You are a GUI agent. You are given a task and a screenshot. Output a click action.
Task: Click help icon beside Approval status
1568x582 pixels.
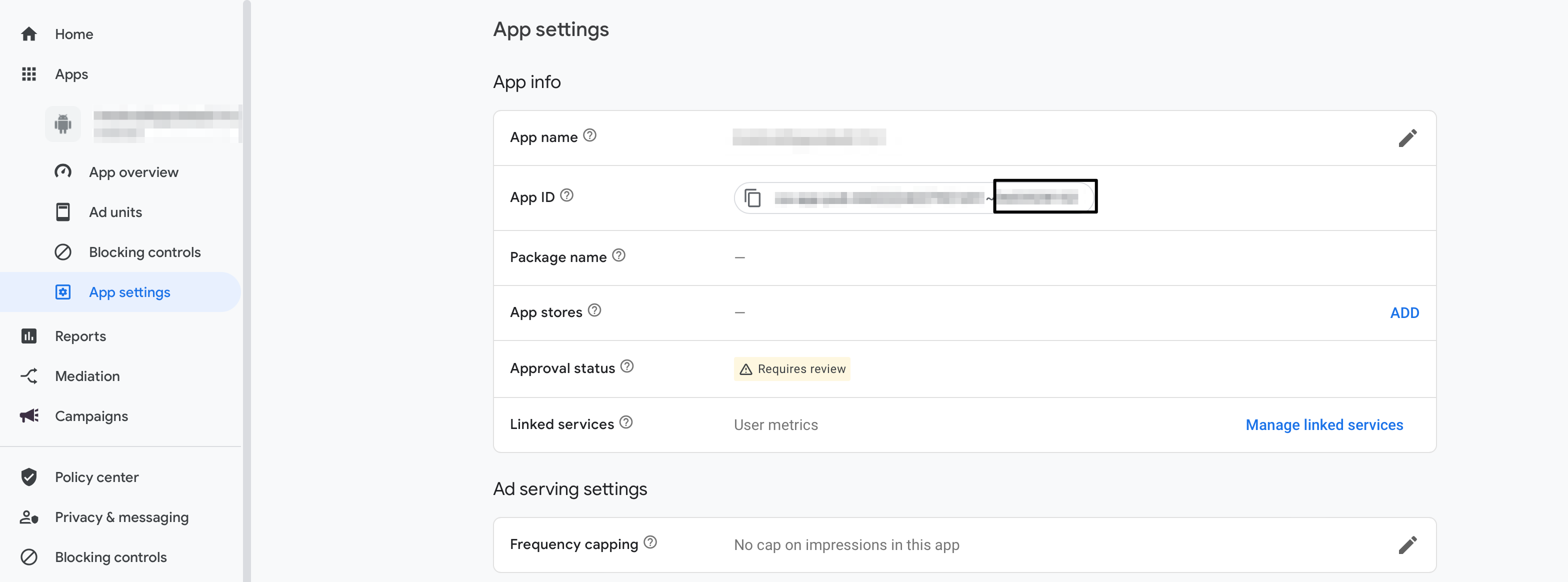click(x=626, y=366)
